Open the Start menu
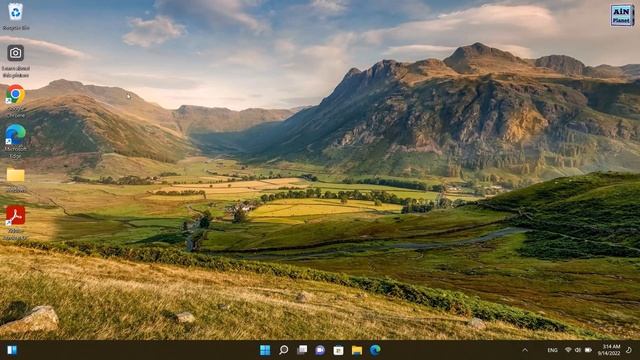 [x=265, y=350]
